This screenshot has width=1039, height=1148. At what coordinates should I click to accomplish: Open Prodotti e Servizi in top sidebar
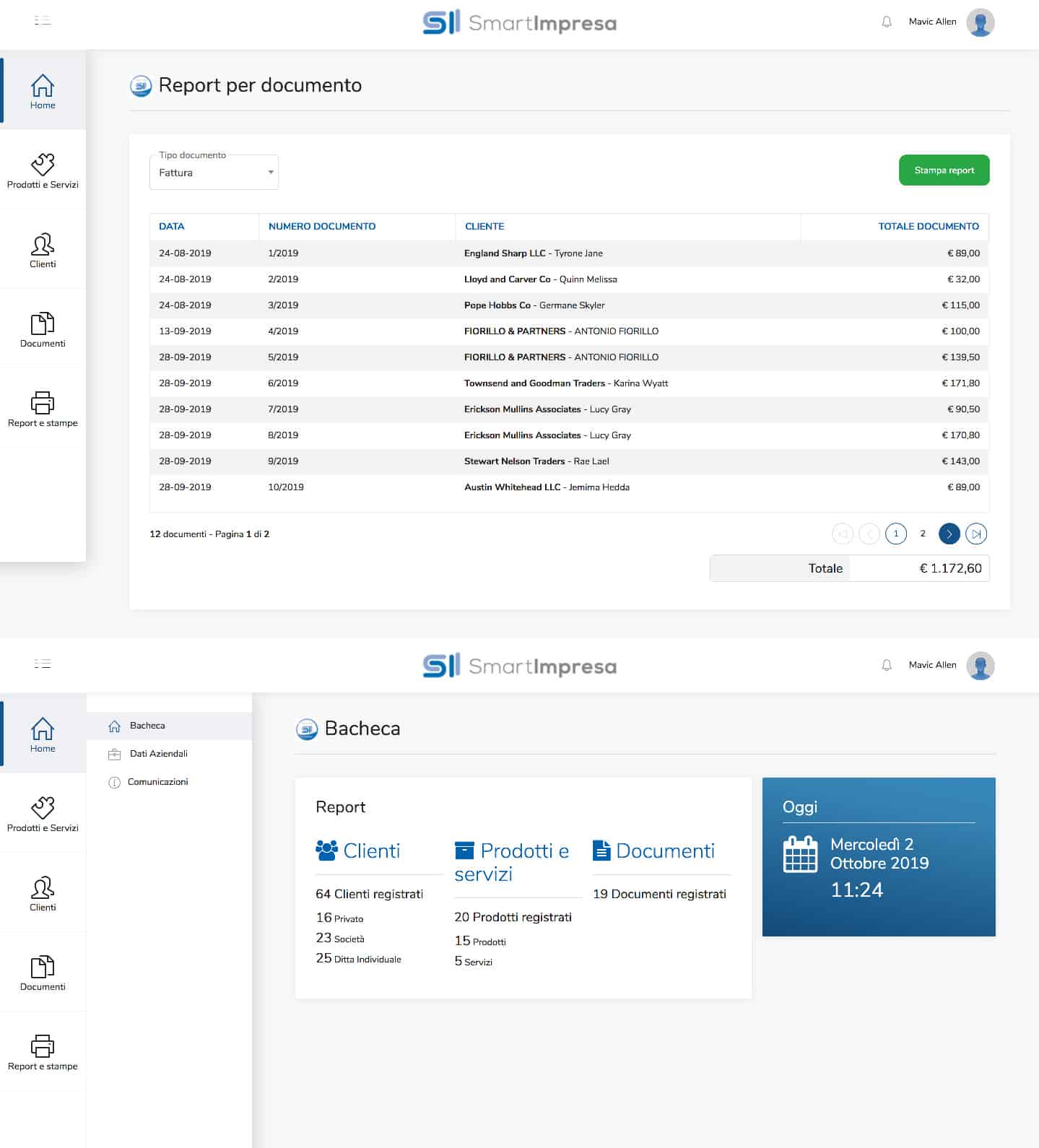(43, 170)
